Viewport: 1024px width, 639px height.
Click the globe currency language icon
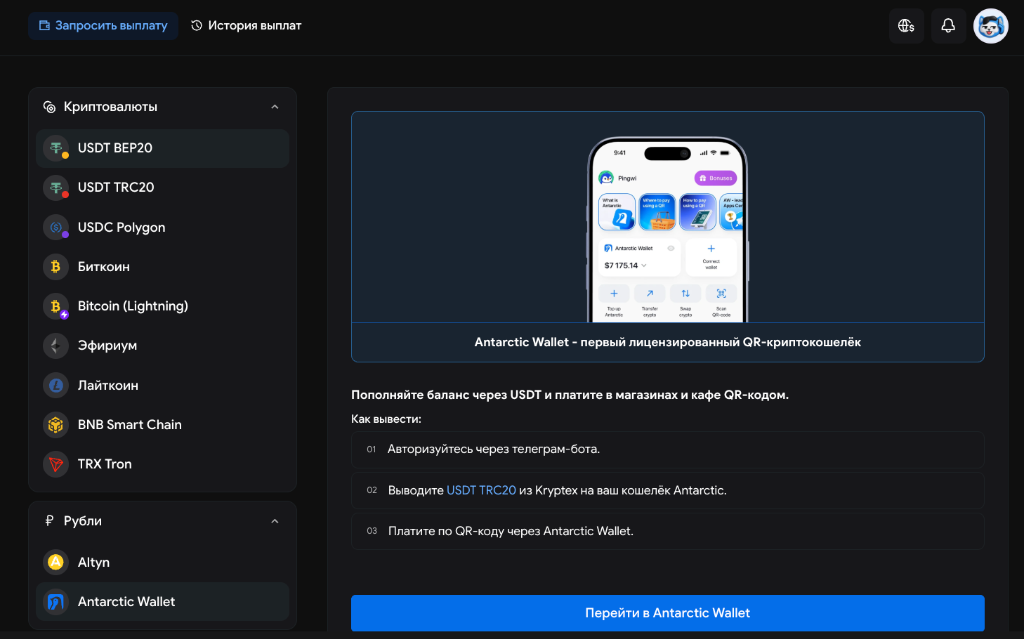pyautogui.click(x=906, y=25)
